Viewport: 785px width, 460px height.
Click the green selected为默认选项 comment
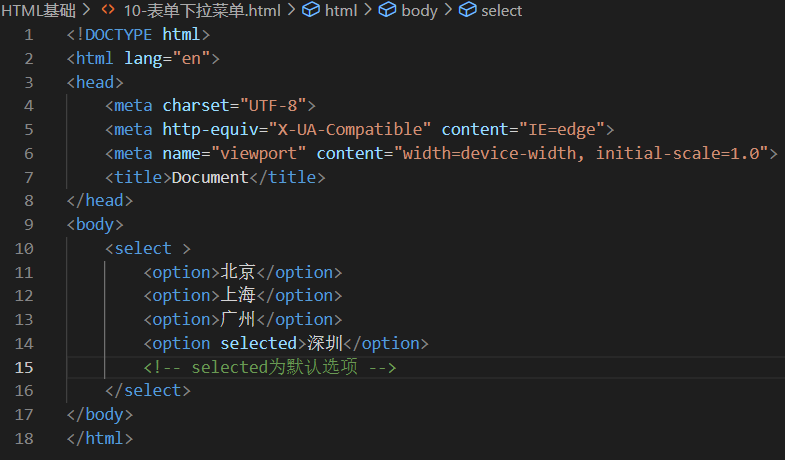click(270, 367)
